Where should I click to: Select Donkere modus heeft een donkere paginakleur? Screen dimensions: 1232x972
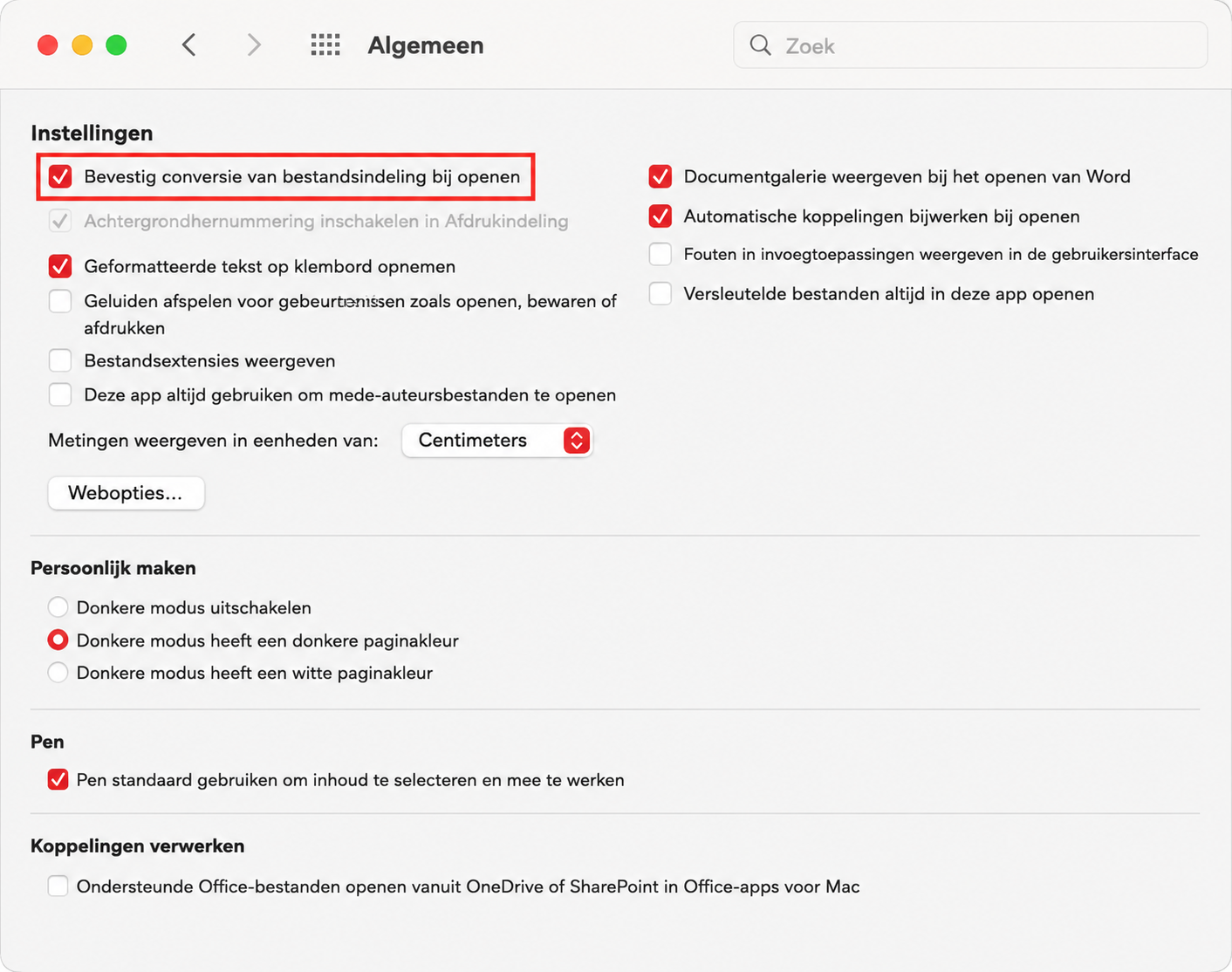coord(58,640)
